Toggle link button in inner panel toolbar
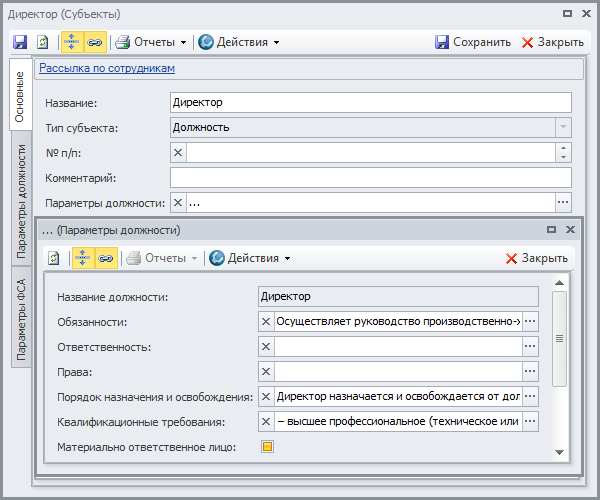 tap(106, 258)
